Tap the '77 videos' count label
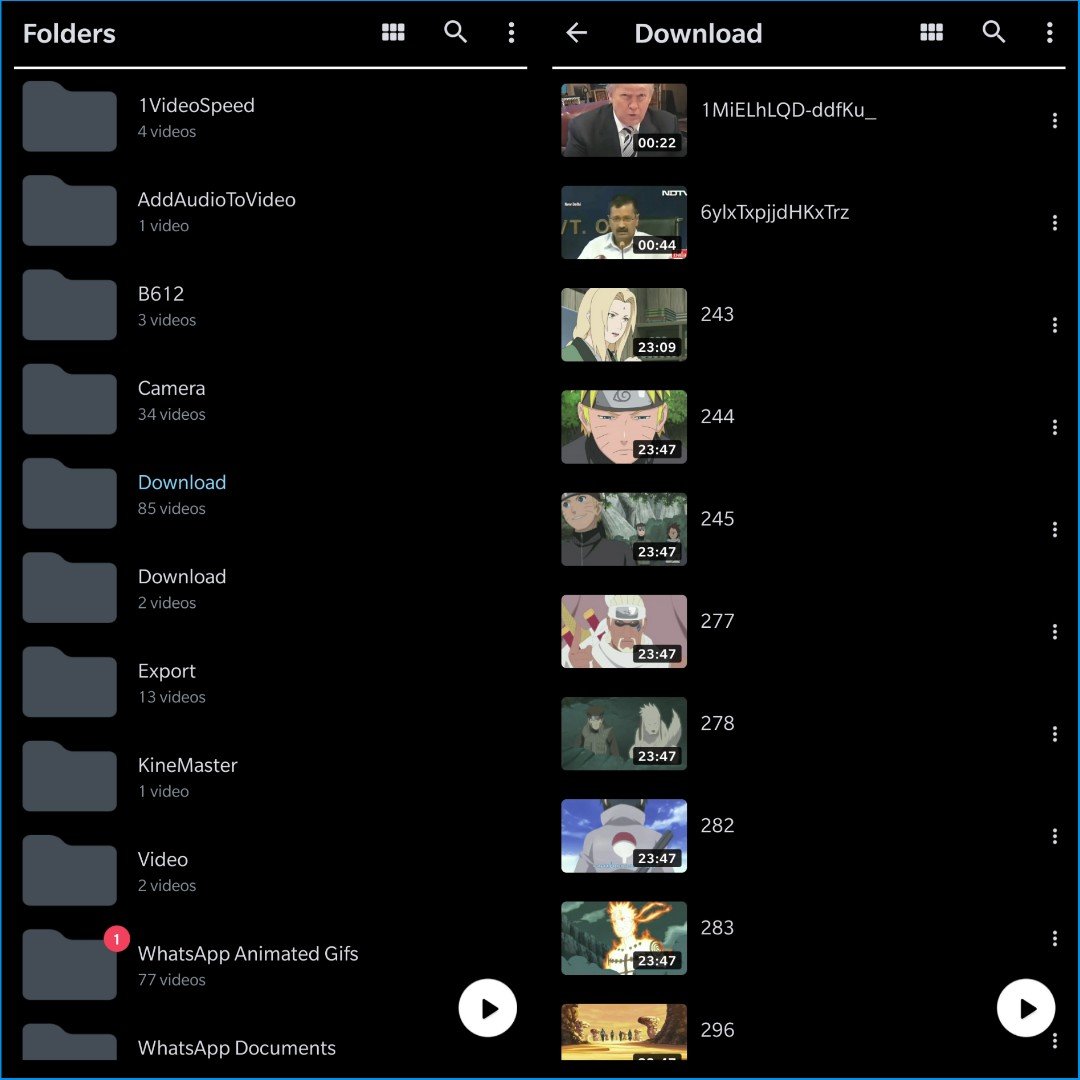 (172, 979)
